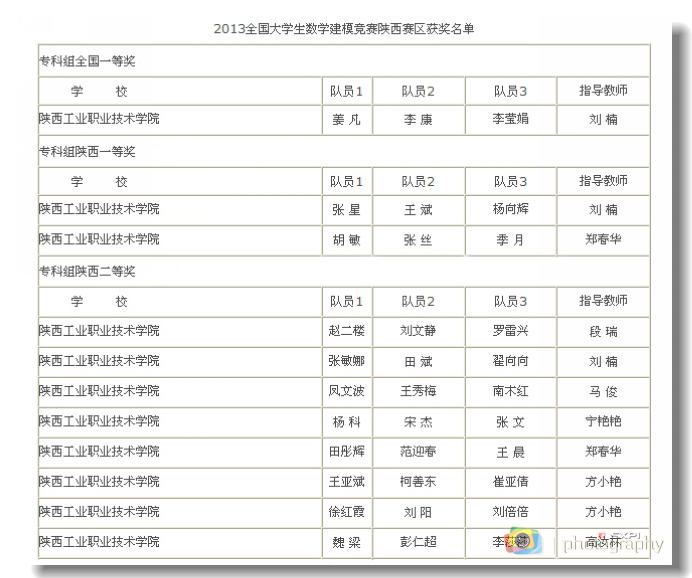Select team member 彭仁超
The width and height of the screenshot is (692, 578).
(418, 542)
